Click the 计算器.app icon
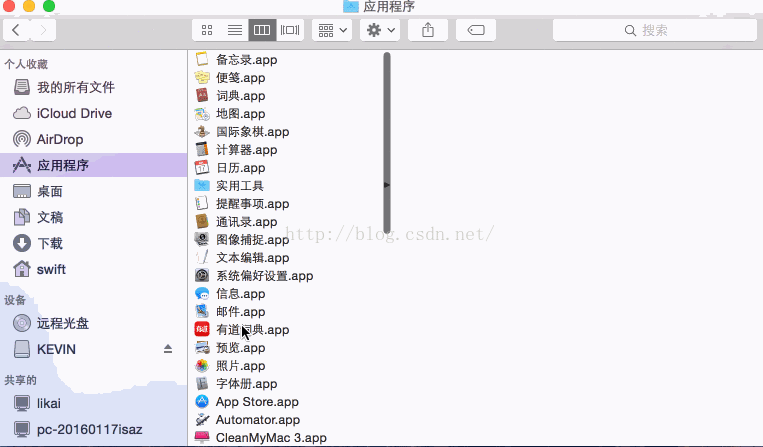This screenshot has height=447, width=763. pyautogui.click(x=202, y=149)
